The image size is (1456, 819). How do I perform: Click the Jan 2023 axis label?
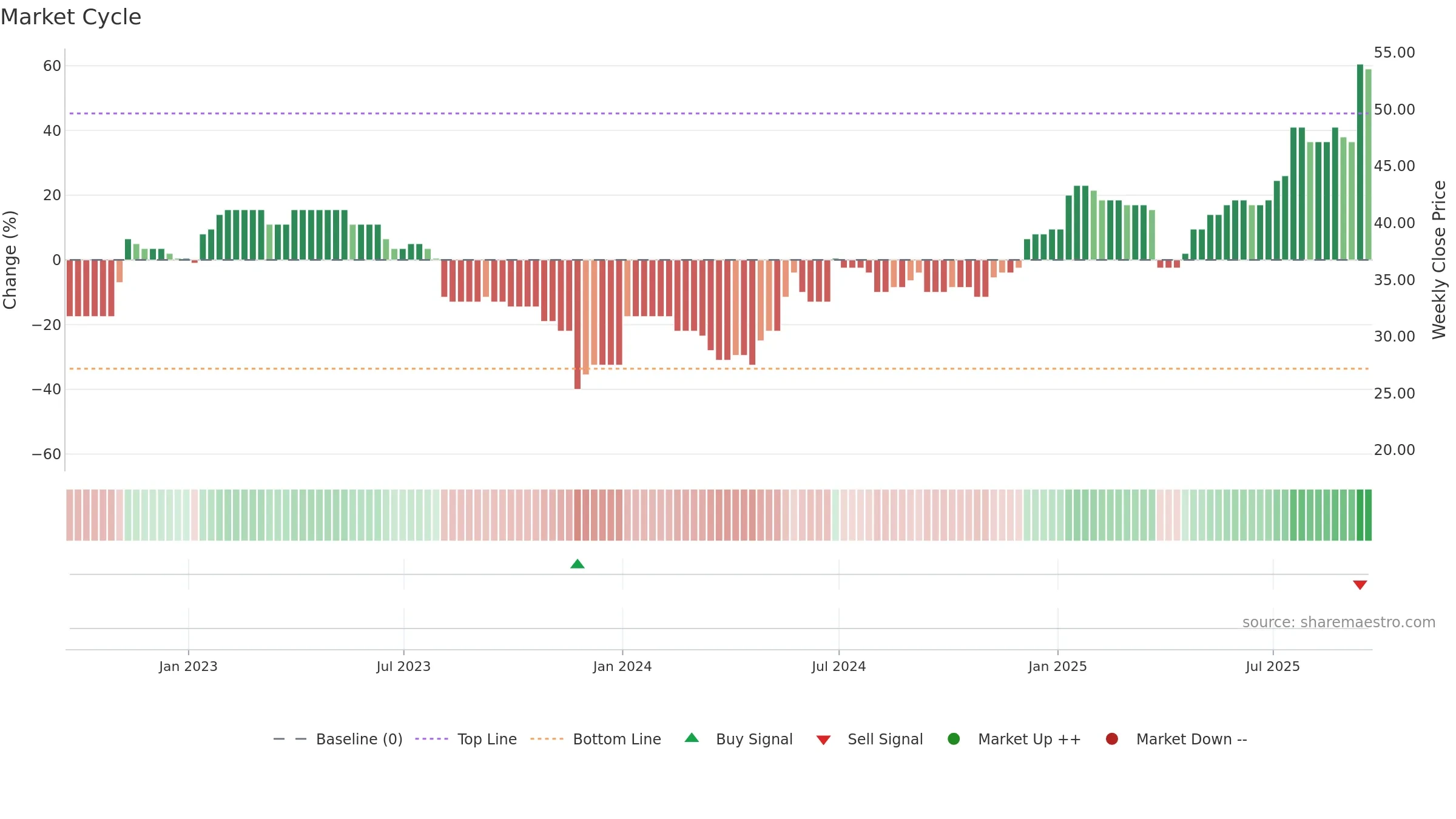click(188, 666)
